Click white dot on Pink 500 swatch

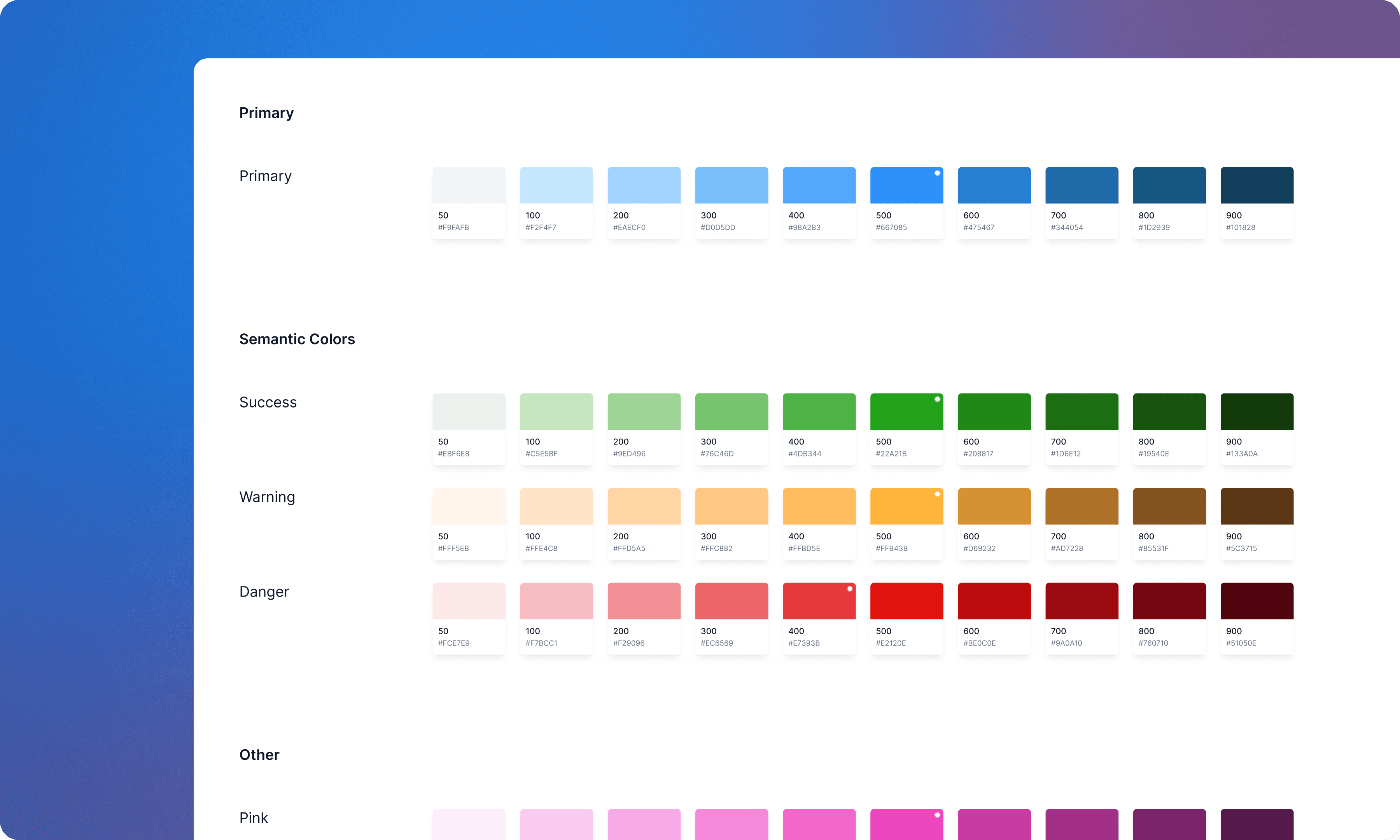[937, 815]
